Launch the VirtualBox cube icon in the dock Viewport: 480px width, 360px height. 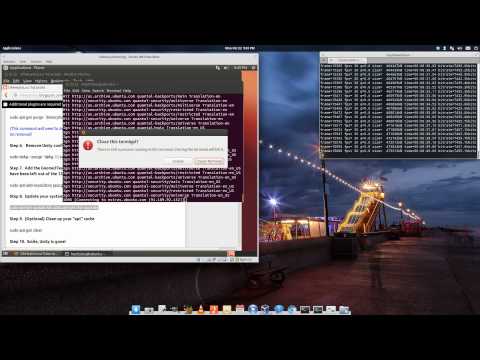coord(266,309)
